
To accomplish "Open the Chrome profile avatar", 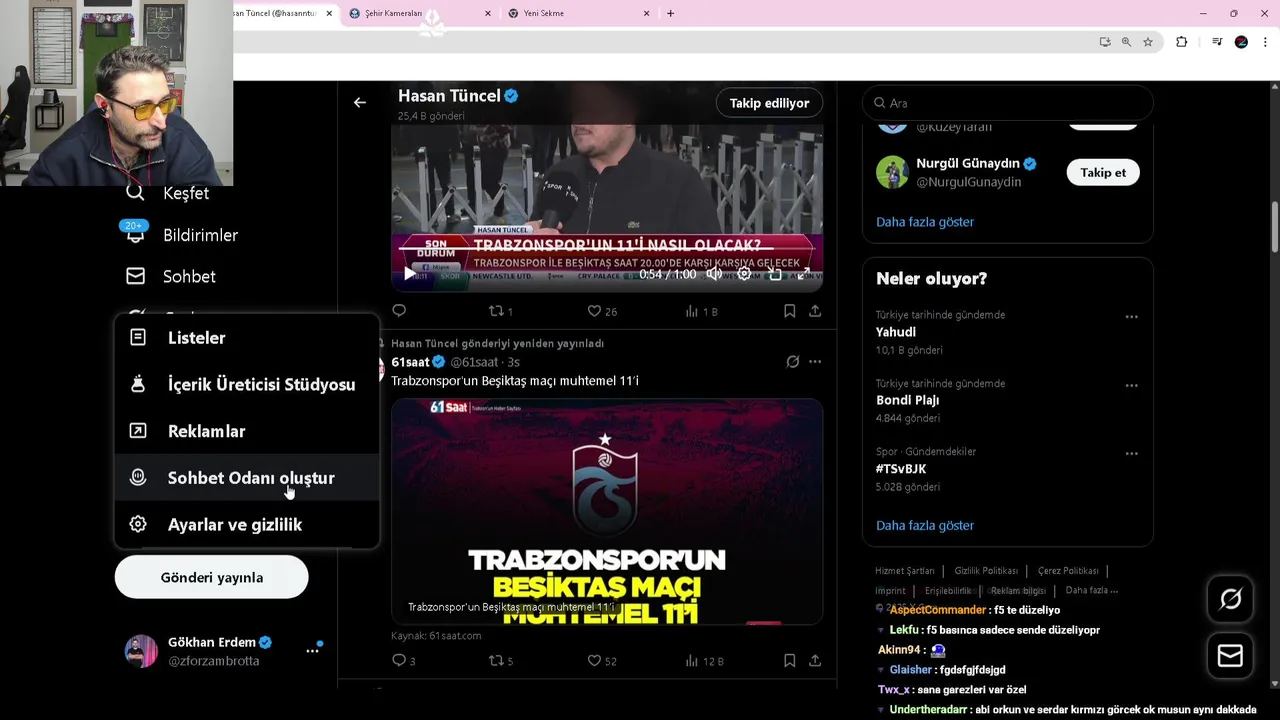I will pos(1241,42).
